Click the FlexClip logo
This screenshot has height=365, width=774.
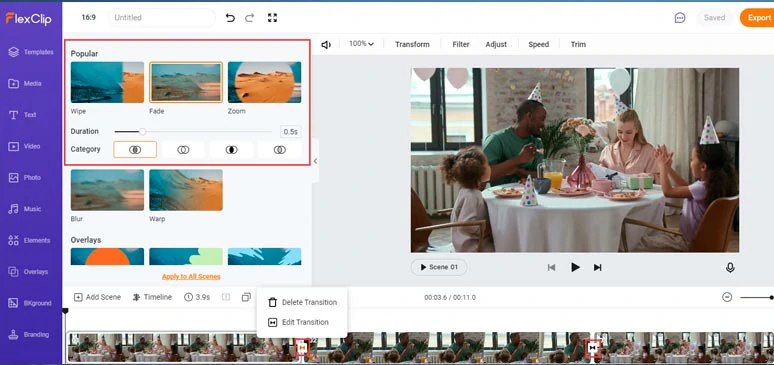tap(28, 18)
